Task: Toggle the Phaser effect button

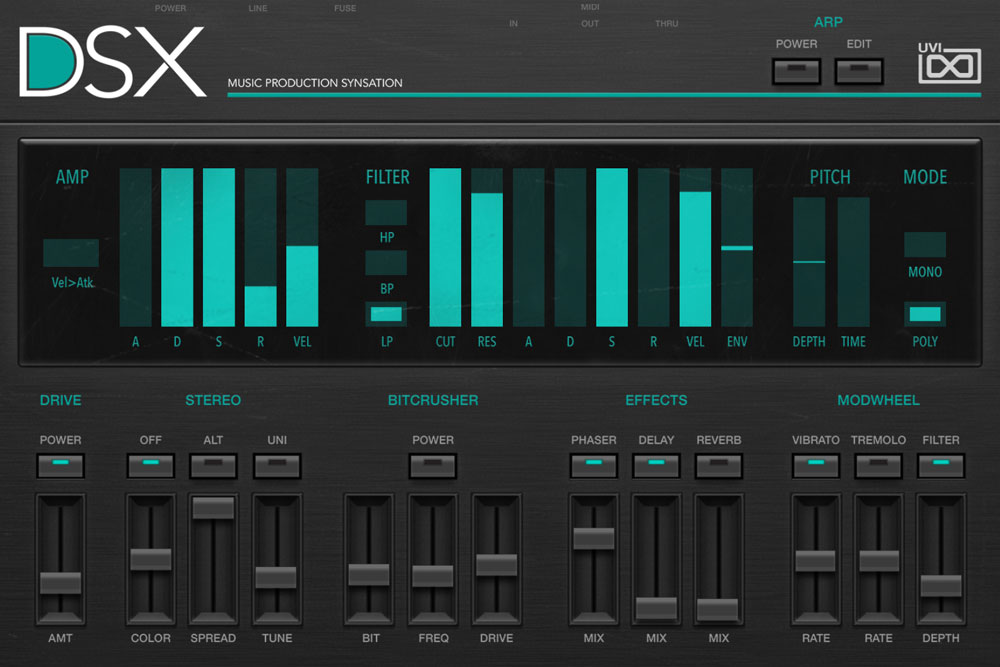Action: coord(594,465)
